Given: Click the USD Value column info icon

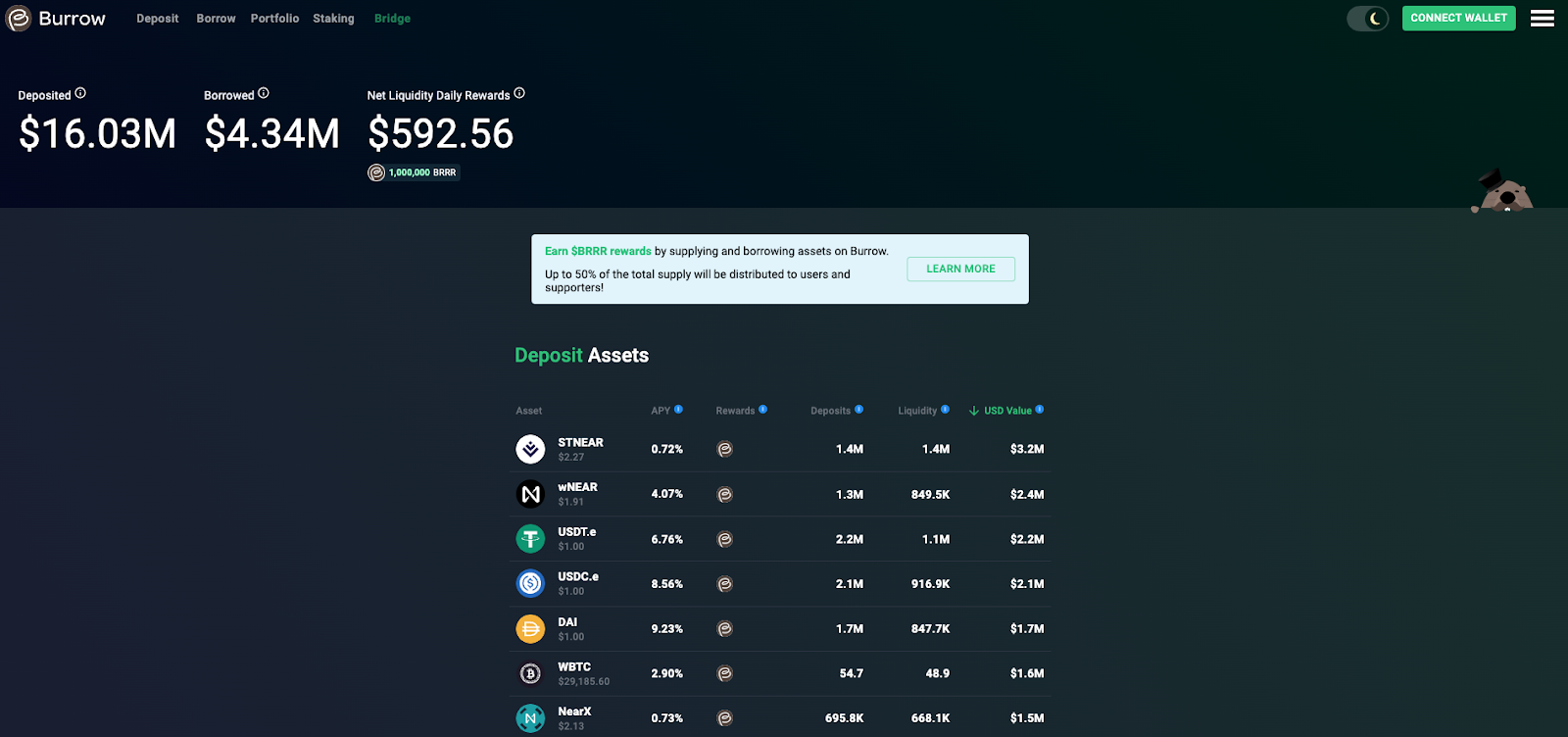Looking at the screenshot, I should click(1040, 410).
